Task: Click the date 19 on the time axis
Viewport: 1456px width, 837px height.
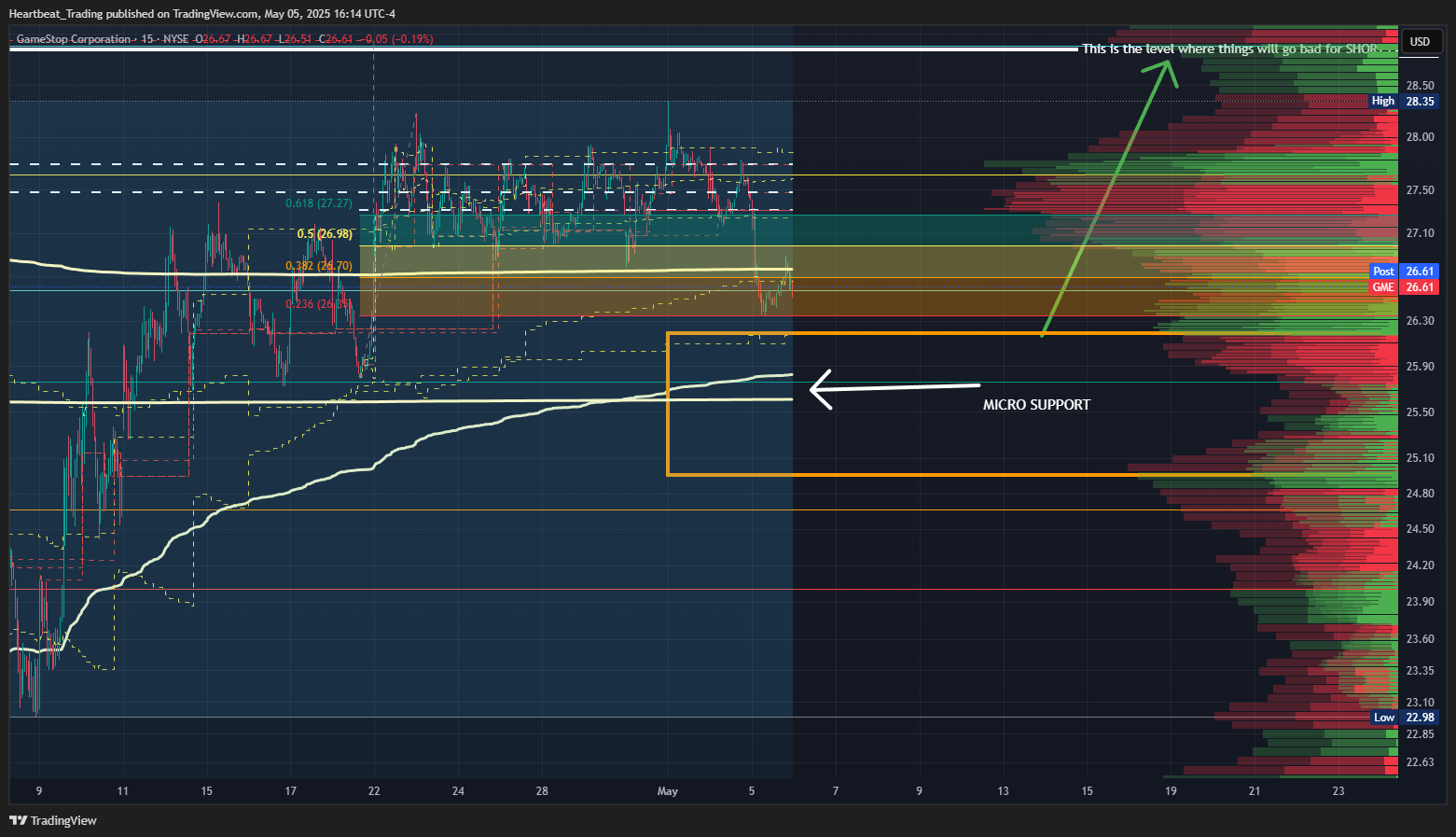Action: pyautogui.click(x=1171, y=791)
